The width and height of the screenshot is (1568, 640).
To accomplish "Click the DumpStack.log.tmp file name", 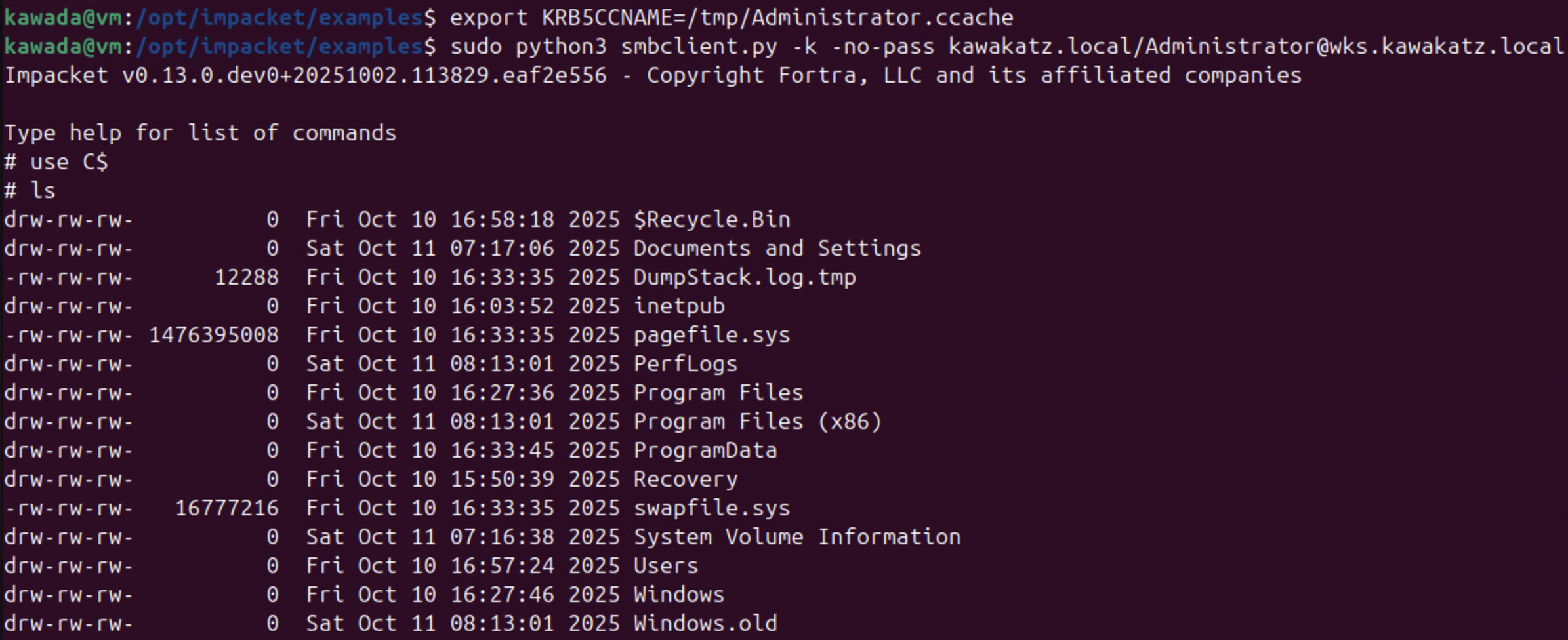I will [x=744, y=277].
